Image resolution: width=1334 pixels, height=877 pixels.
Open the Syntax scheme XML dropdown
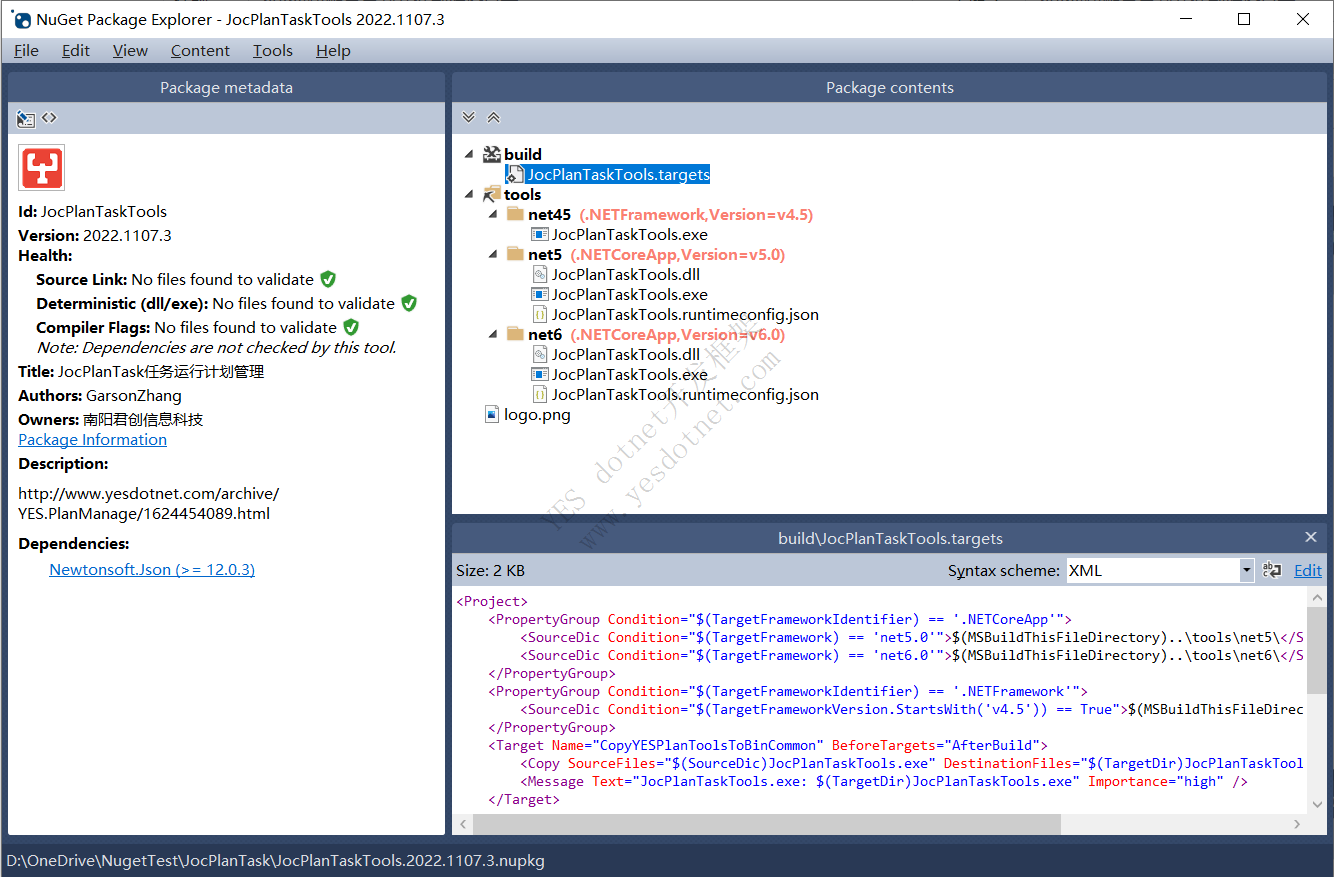pyautogui.click(x=1246, y=571)
